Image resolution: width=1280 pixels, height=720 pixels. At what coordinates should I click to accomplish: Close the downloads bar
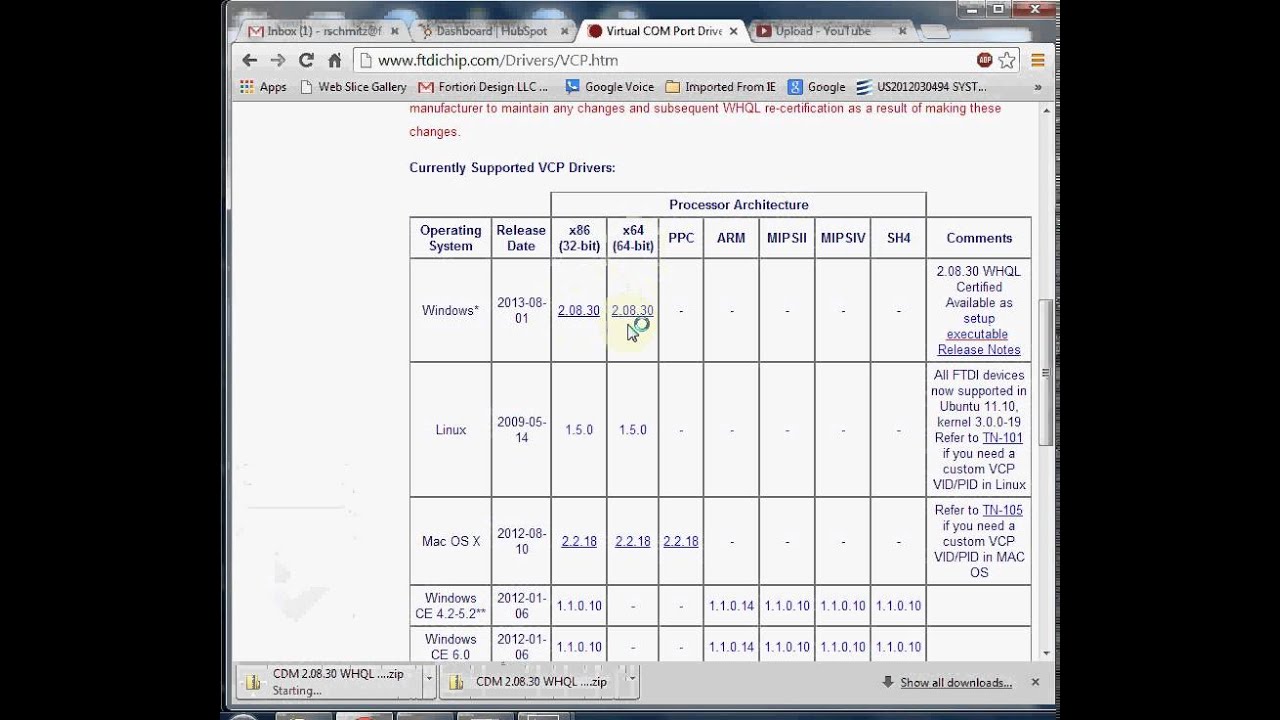point(1035,682)
